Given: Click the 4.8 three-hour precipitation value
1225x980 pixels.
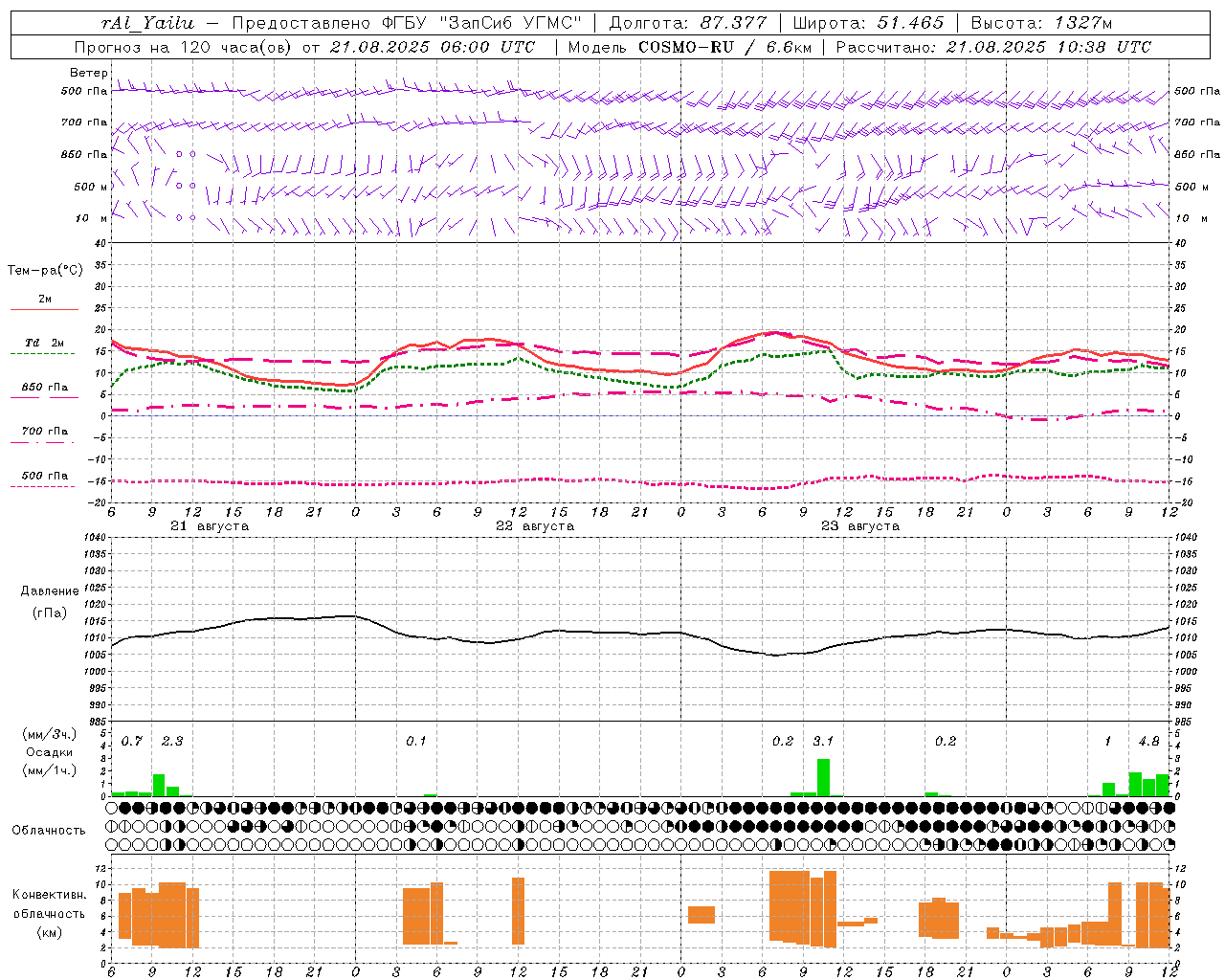Looking at the screenshot, I should click(x=1149, y=742).
